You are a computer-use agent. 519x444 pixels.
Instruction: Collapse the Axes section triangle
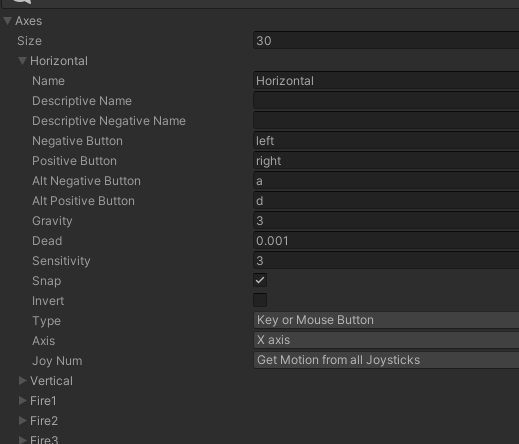pos(8,21)
